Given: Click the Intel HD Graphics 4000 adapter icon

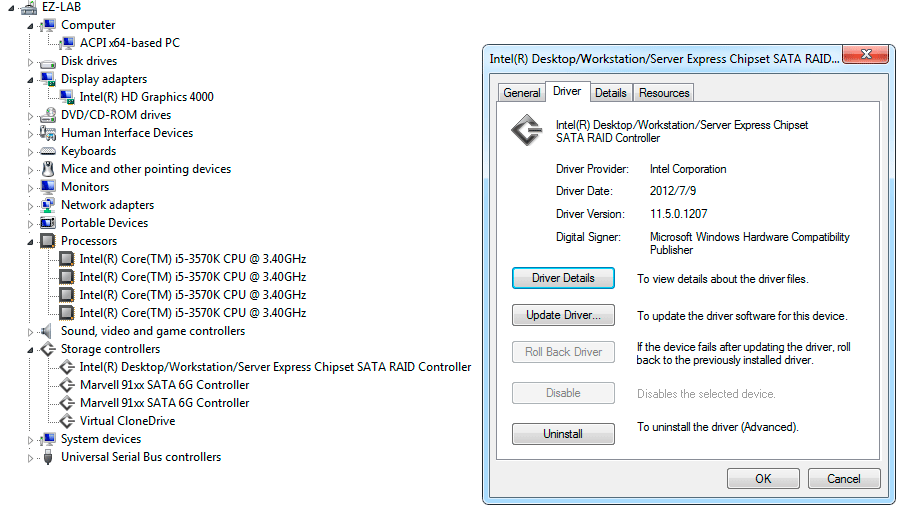Looking at the screenshot, I should 67,97.
